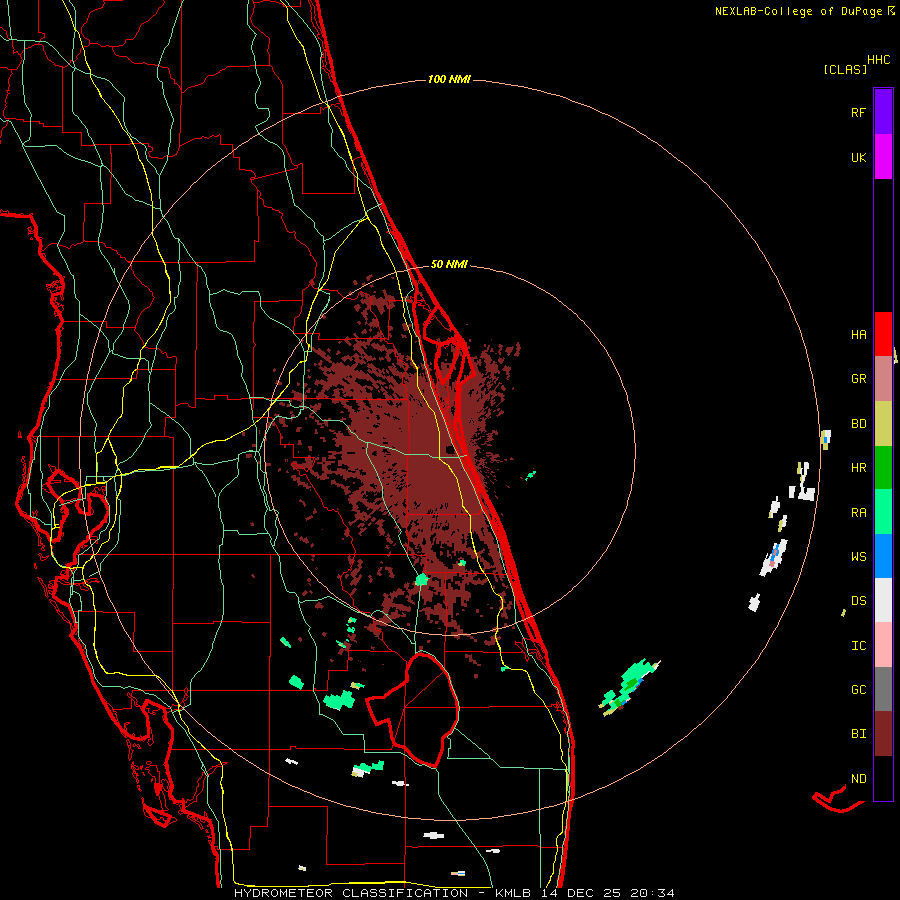The height and width of the screenshot is (900, 900).
Task: Click the "100 NMI" range ring label
Action: click(x=449, y=79)
